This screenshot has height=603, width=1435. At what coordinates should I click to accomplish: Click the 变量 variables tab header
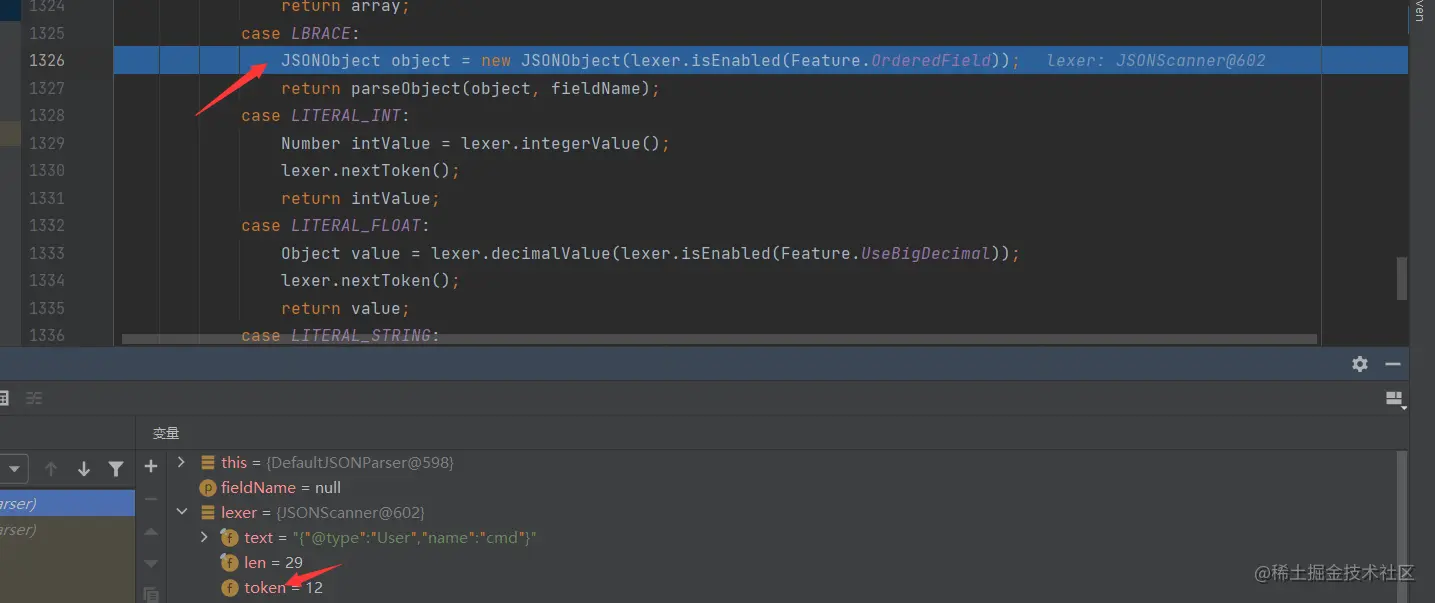pyautogui.click(x=166, y=433)
